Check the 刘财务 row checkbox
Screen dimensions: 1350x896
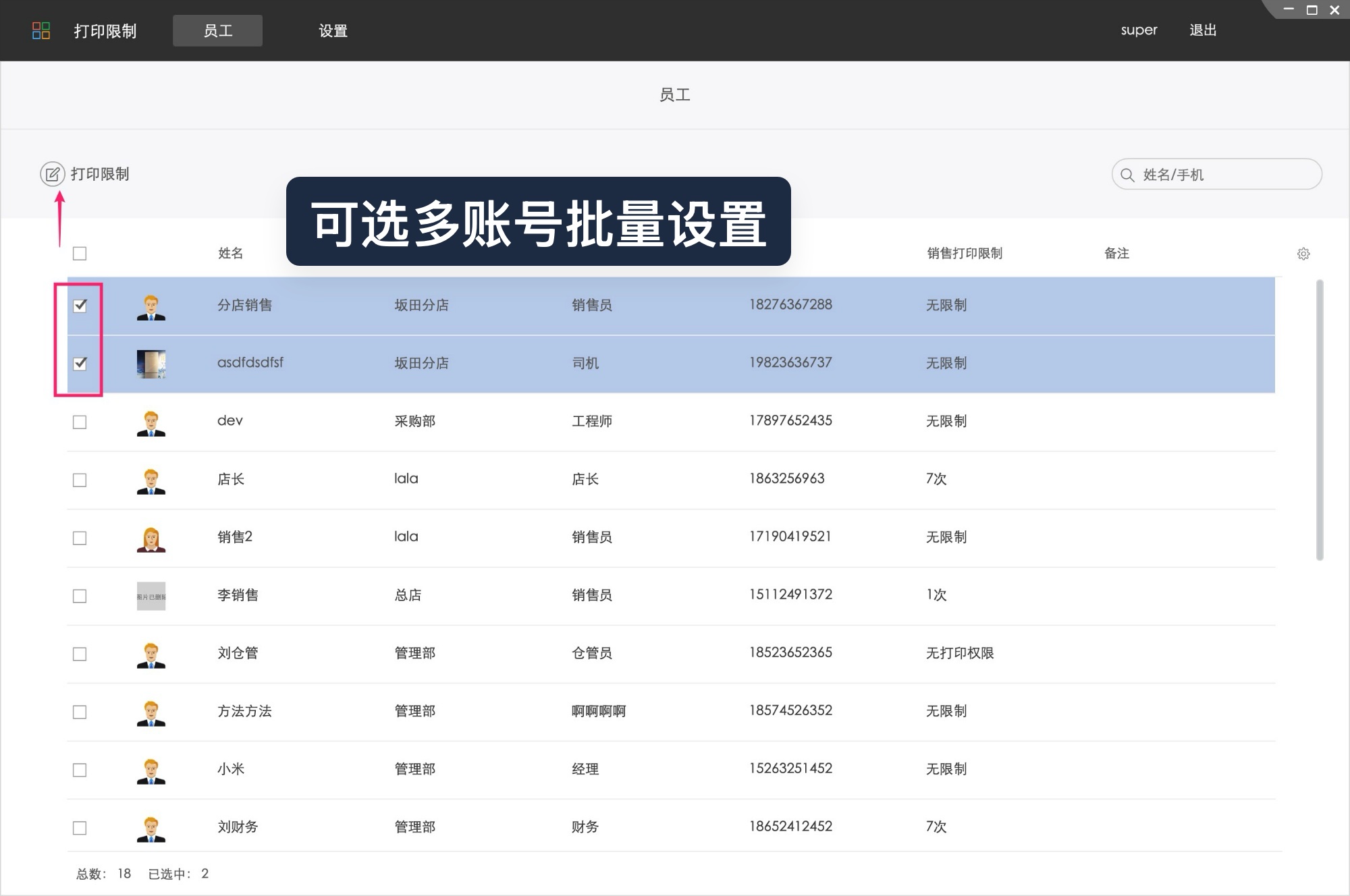(80, 827)
